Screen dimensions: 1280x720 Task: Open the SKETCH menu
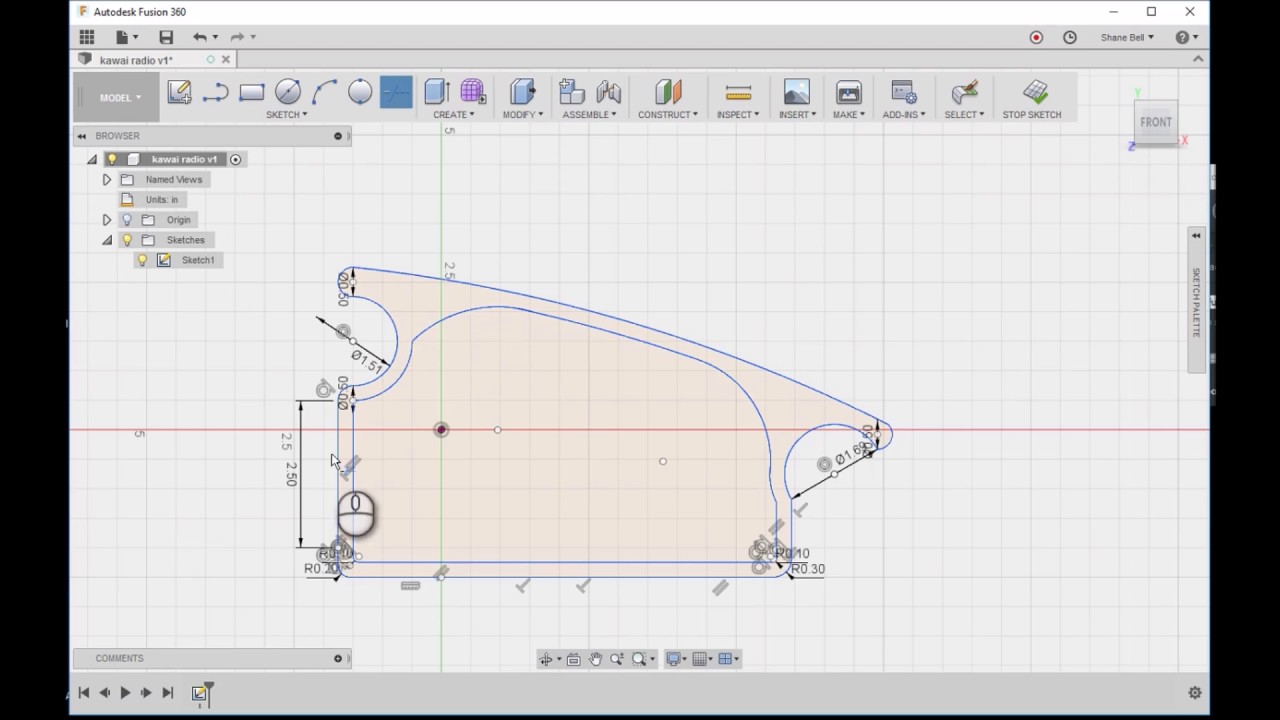[x=286, y=115]
